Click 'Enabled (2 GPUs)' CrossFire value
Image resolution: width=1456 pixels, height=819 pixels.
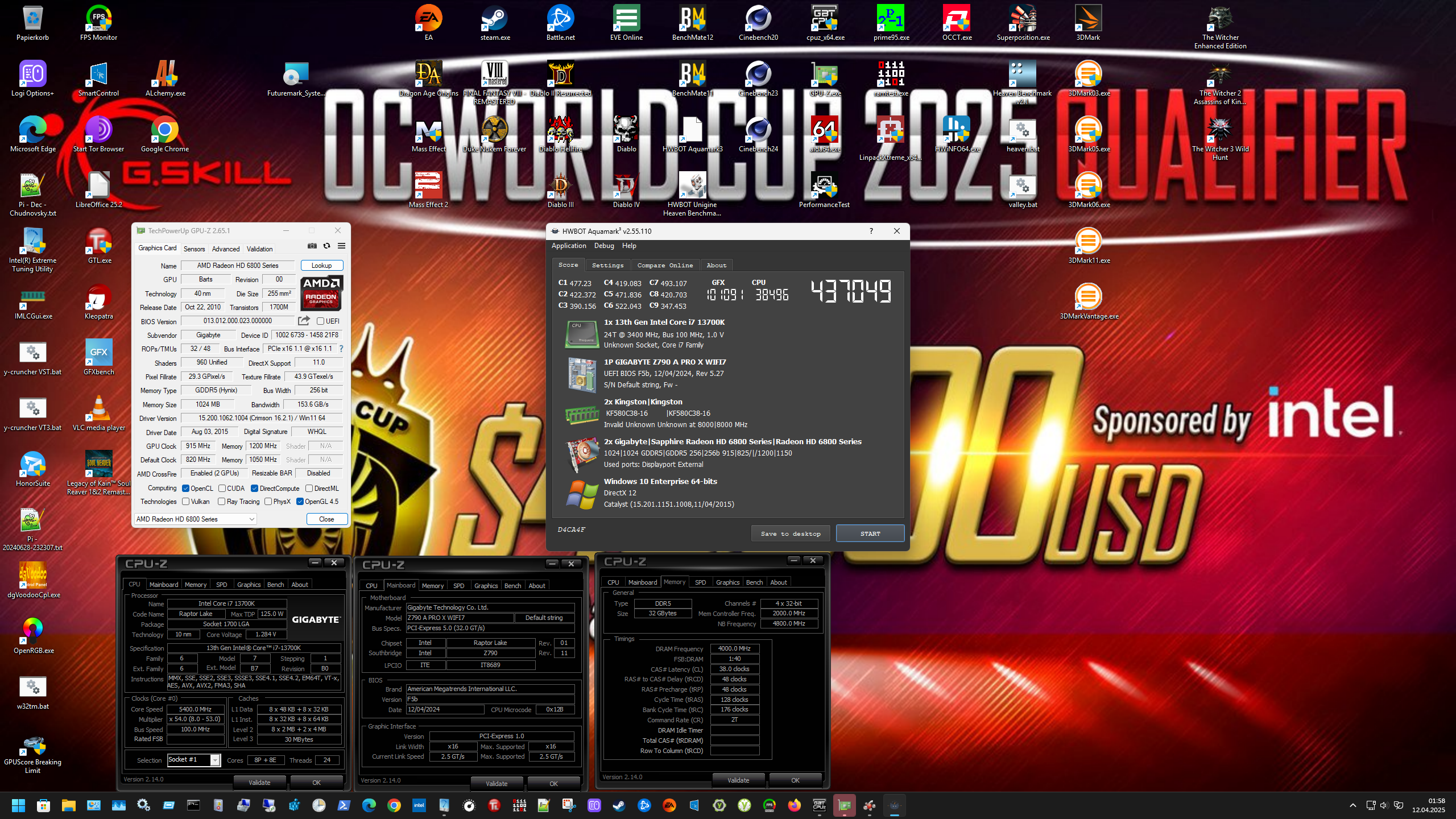point(214,473)
